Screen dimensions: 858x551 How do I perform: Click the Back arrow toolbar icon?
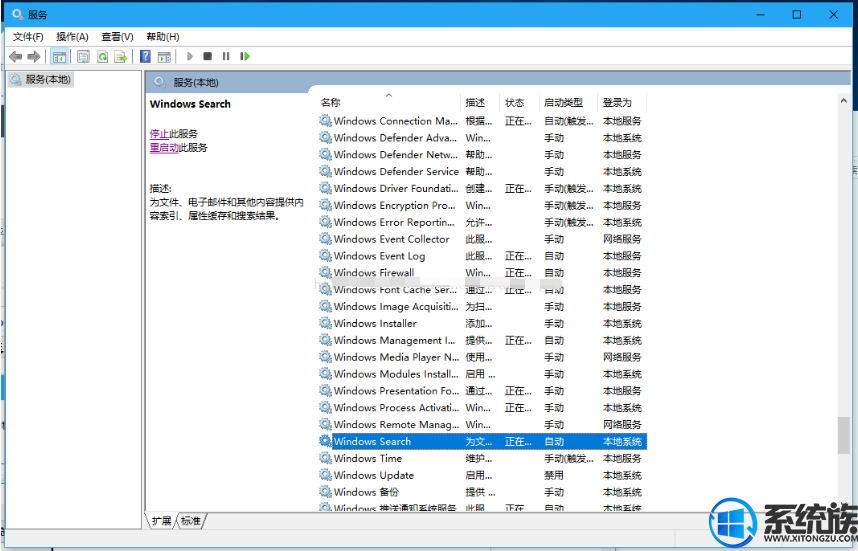pos(16,56)
